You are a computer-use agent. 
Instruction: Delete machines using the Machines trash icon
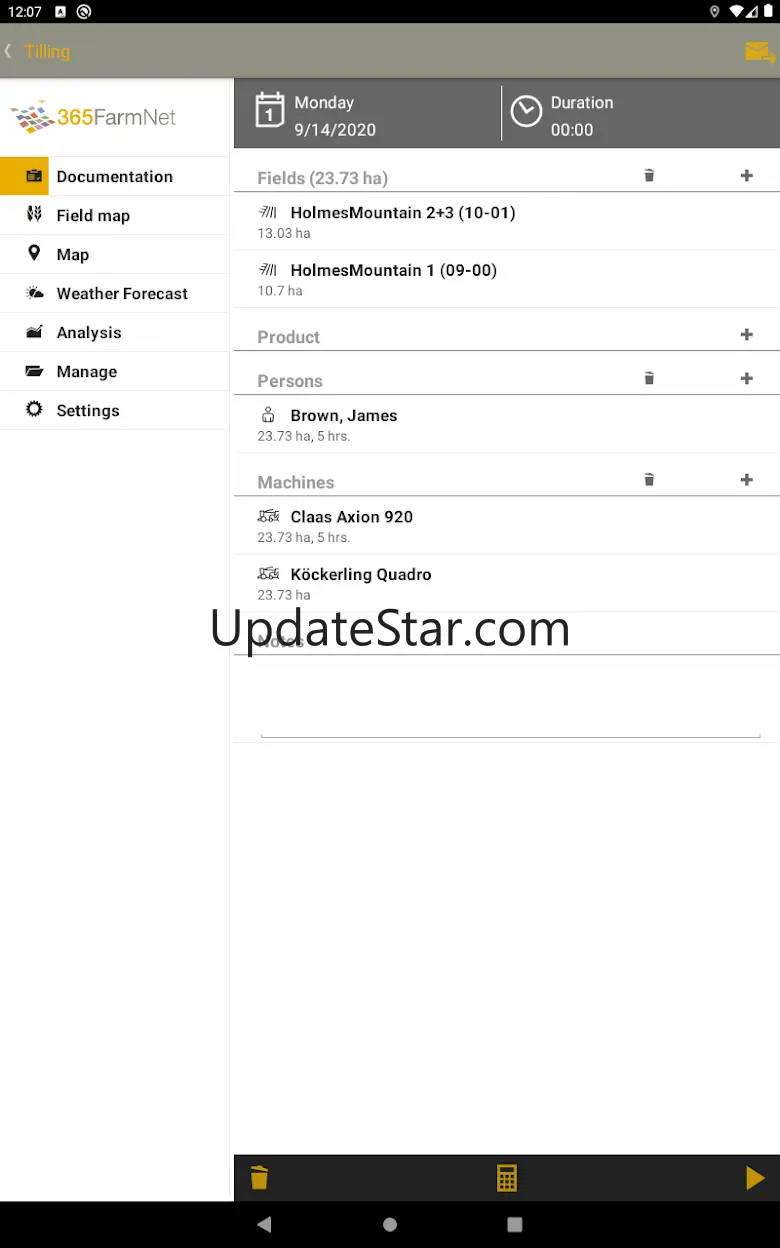pos(649,480)
